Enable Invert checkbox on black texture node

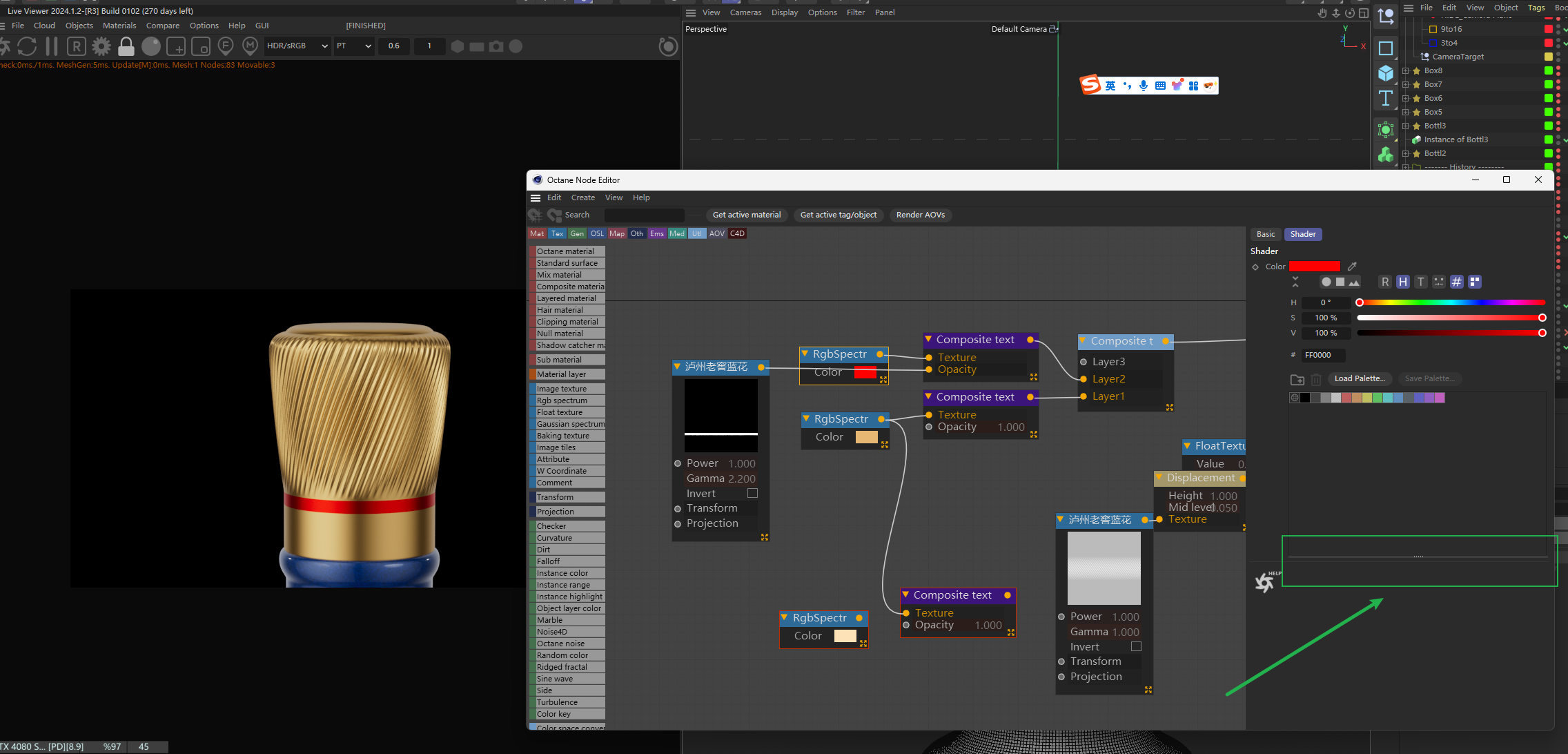tap(752, 493)
